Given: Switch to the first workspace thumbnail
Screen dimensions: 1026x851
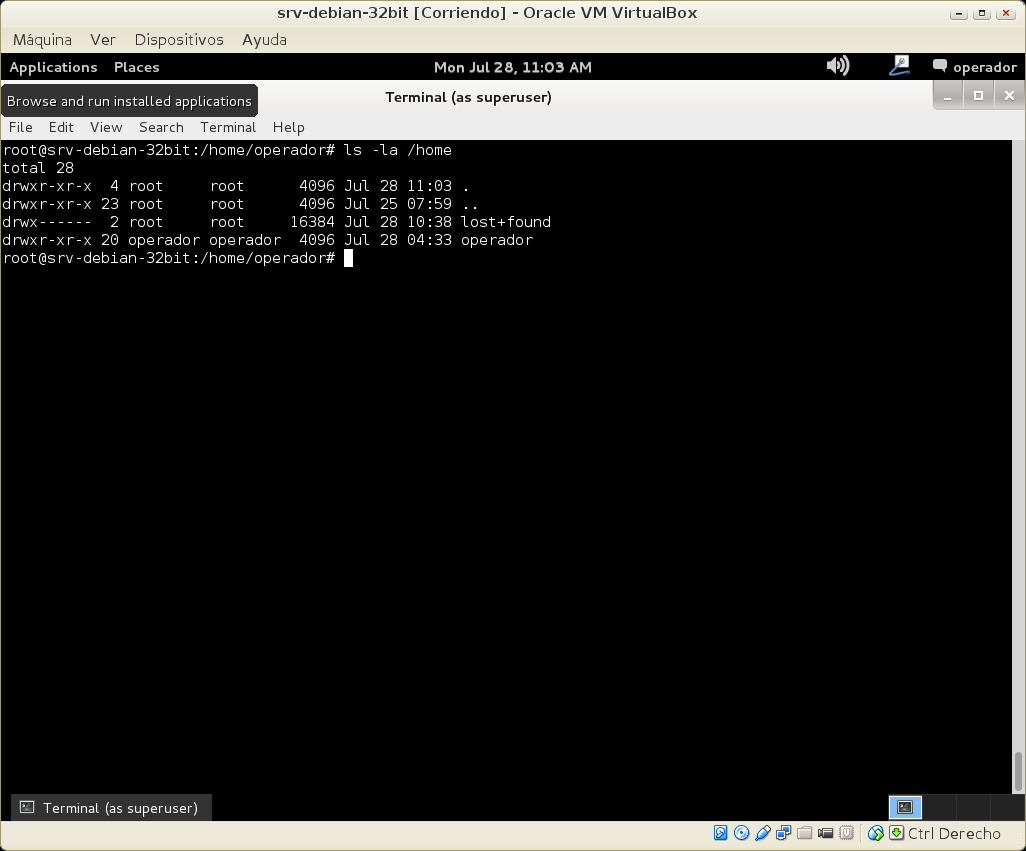Looking at the screenshot, I should [x=904, y=807].
